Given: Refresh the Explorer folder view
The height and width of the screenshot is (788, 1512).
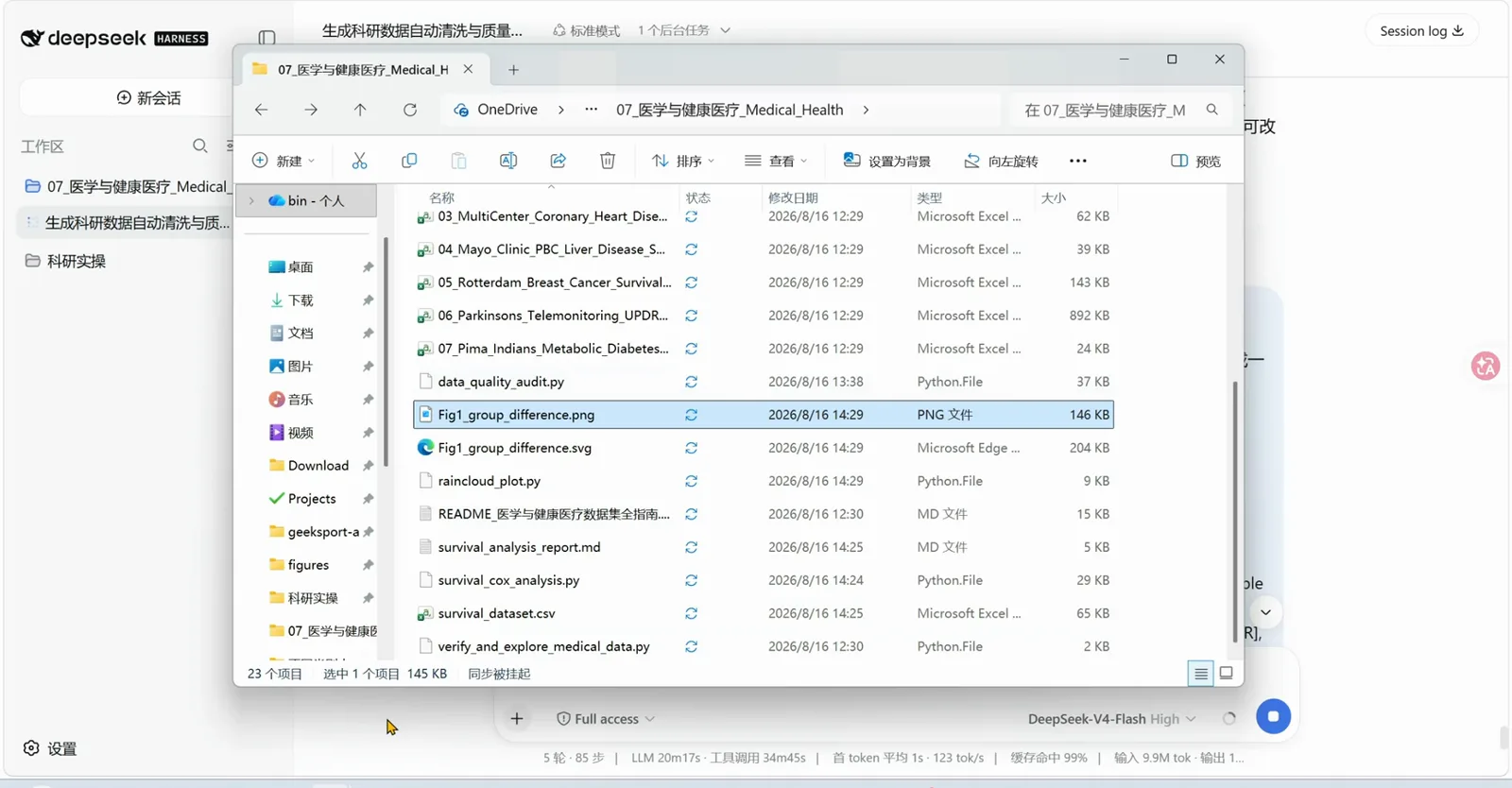Looking at the screenshot, I should tap(410, 110).
